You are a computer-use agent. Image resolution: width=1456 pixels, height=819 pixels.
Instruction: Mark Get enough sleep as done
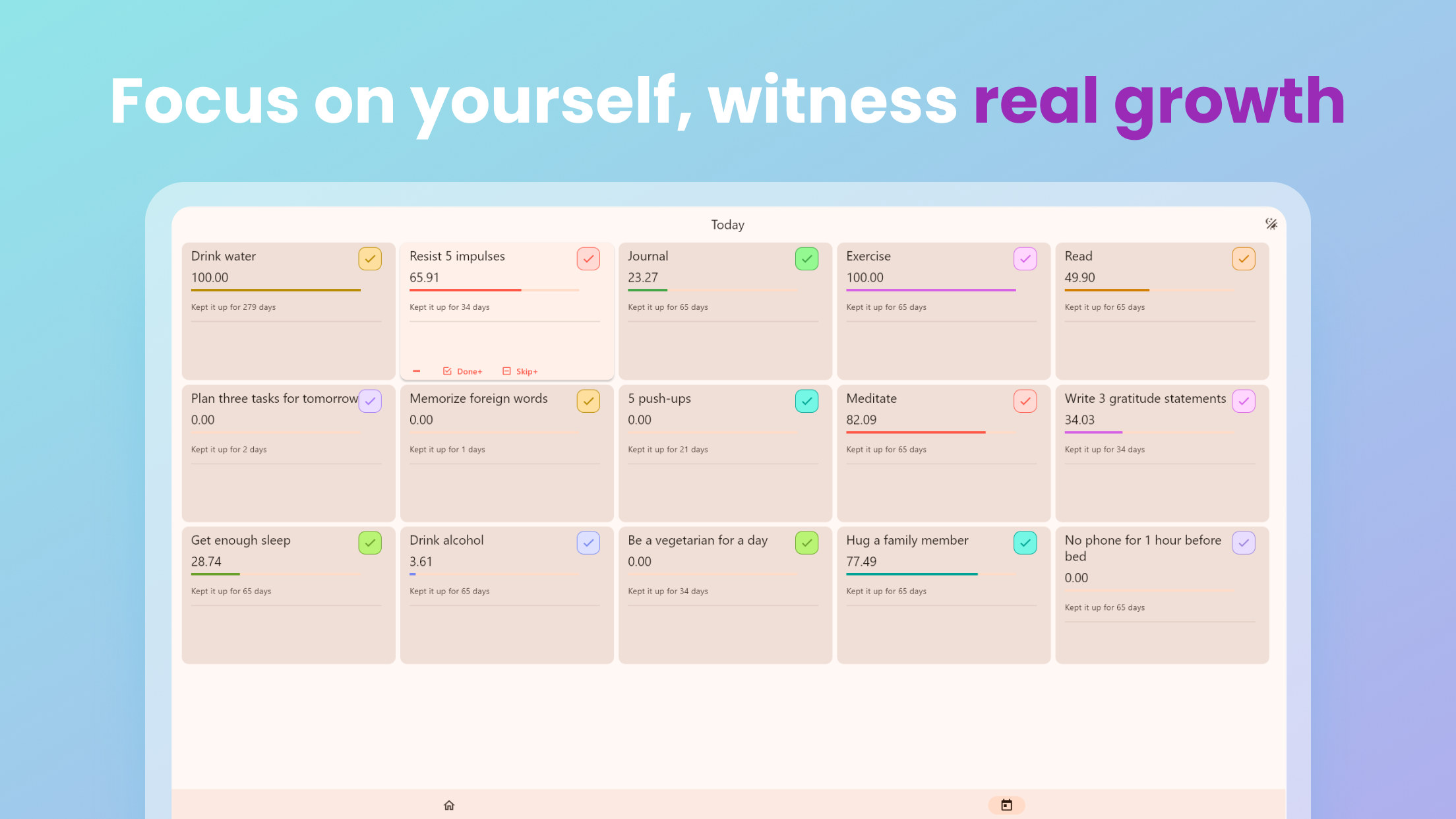pos(370,543)
